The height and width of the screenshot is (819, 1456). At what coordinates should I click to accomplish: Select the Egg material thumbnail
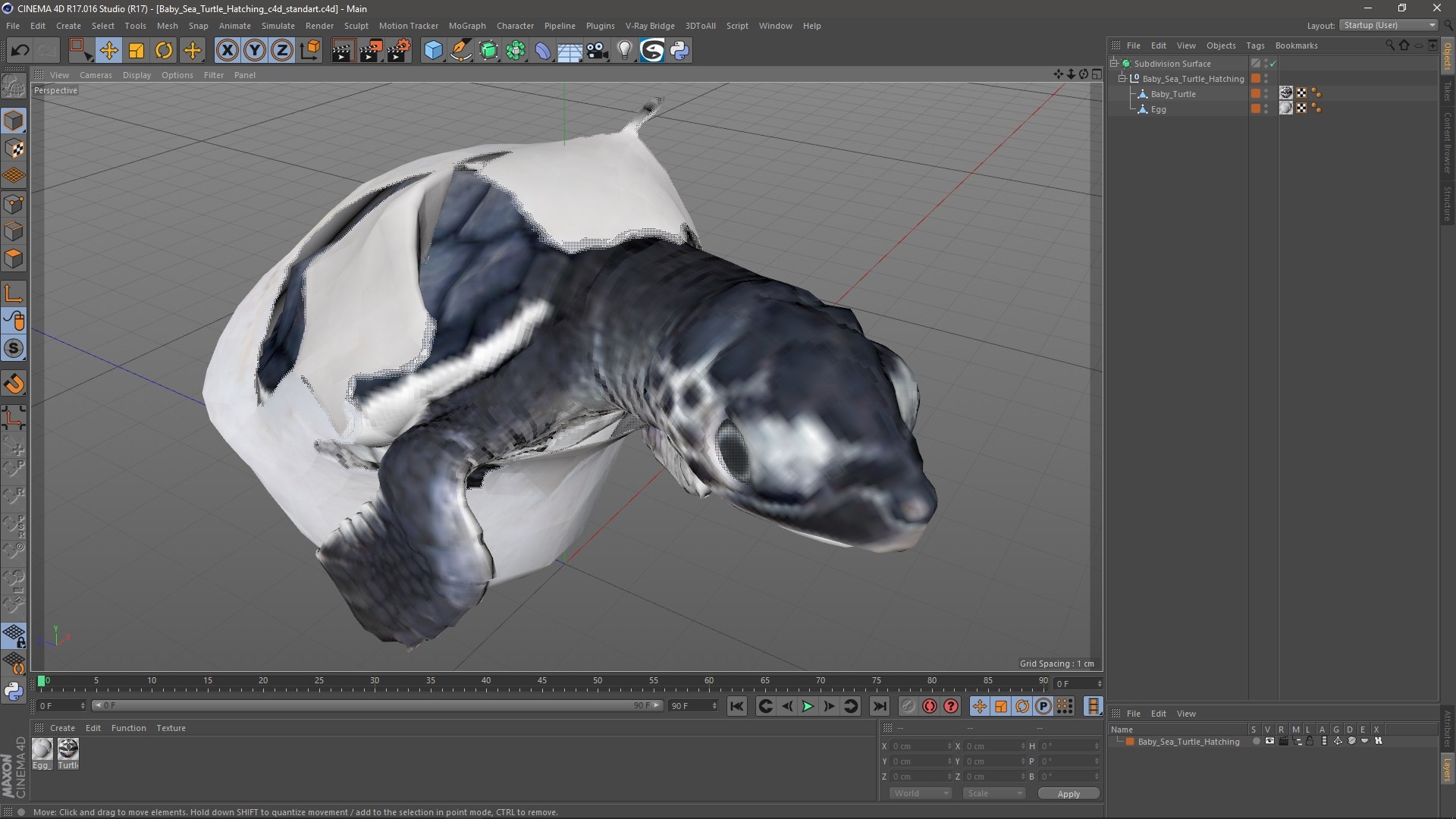pos(42,750)
